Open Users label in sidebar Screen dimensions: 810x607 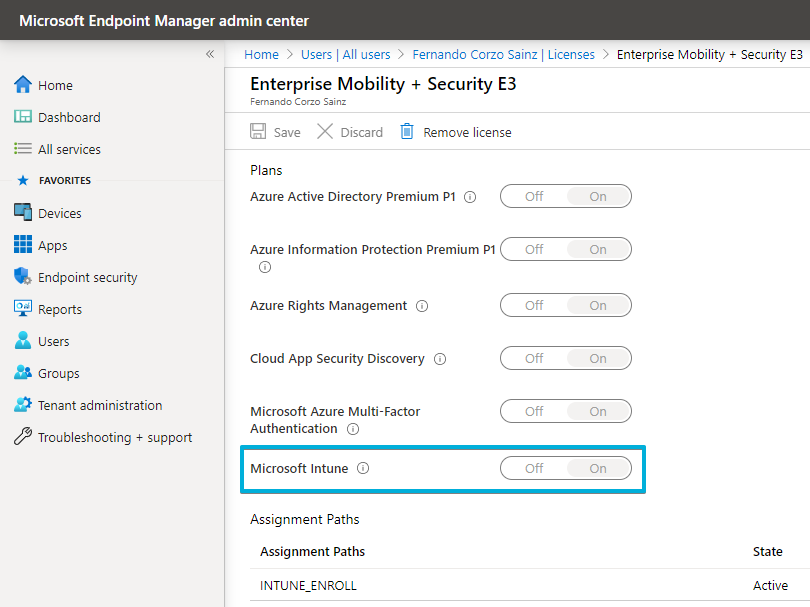pos(54,341)
